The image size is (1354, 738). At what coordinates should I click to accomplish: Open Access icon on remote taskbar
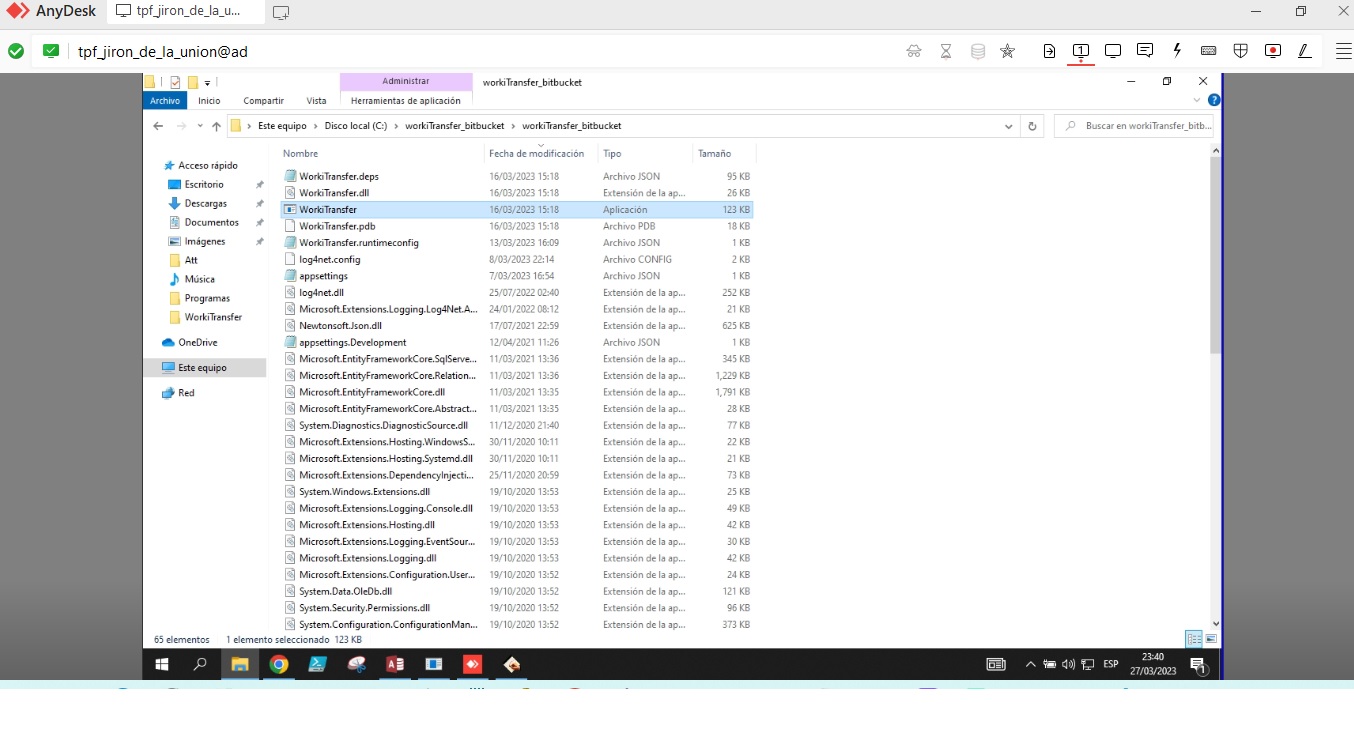point(395,664)
